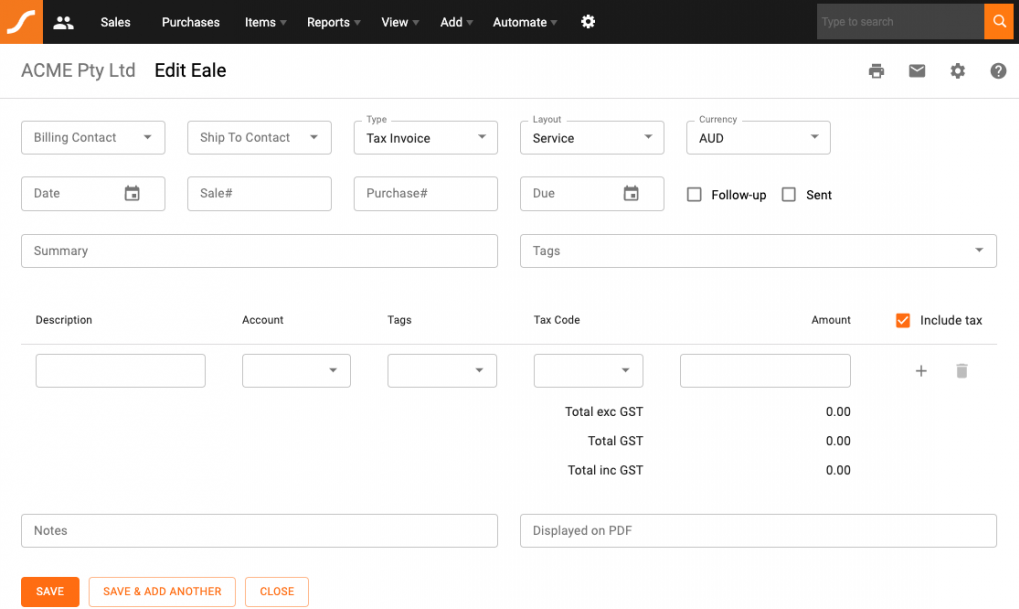Click the SAVE button

tap(49, 591)
